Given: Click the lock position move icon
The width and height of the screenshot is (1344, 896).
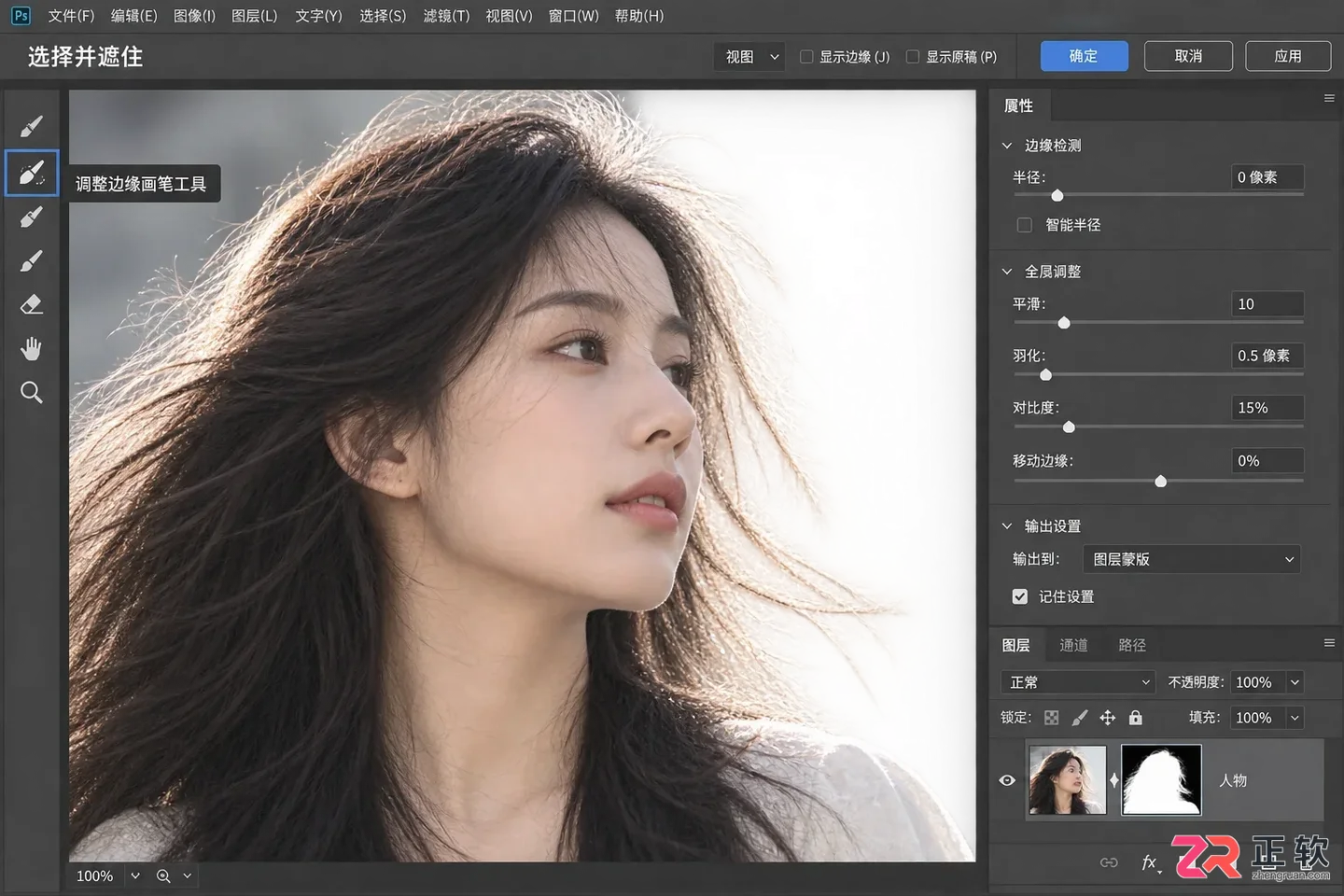Looking at the screenshot, I should point(1108,718).
